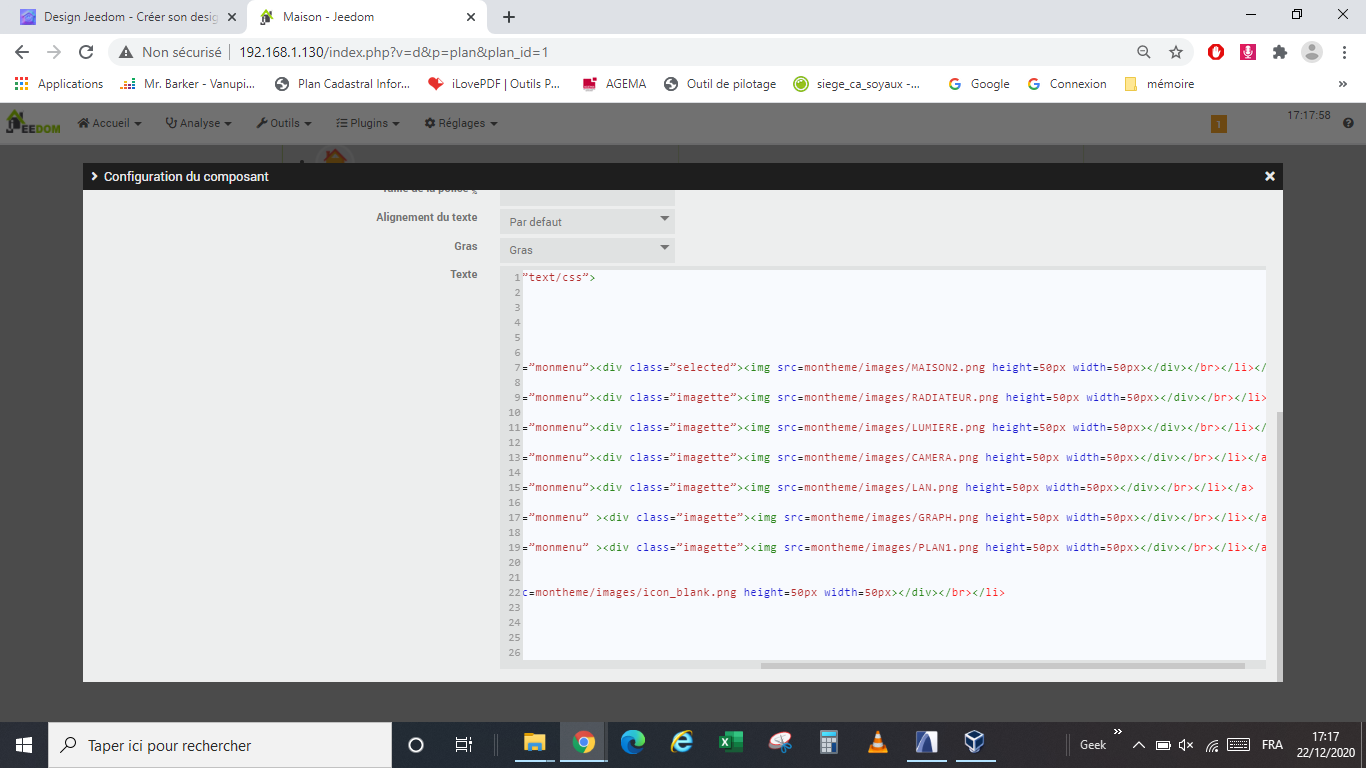Bookmark this page with the star icon
Image resolution: width=1366 pixels, height=768 pixels.
click(x=1176, y=52)
